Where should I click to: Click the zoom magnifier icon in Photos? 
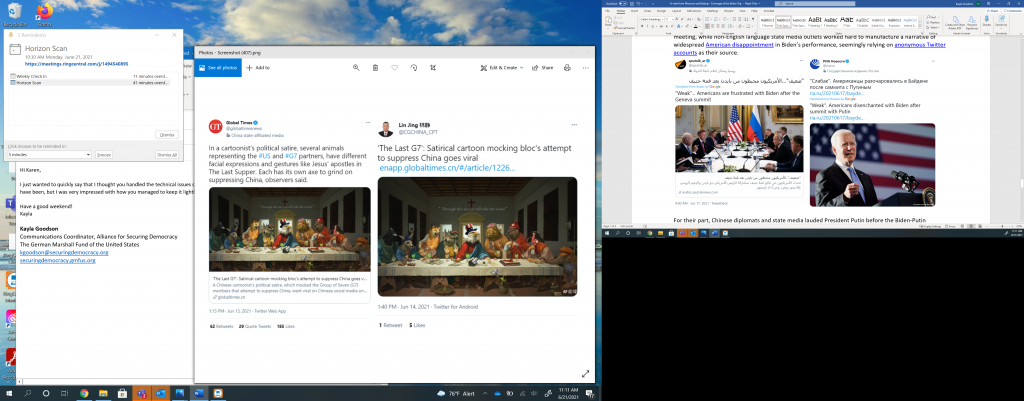coord(357,67)
